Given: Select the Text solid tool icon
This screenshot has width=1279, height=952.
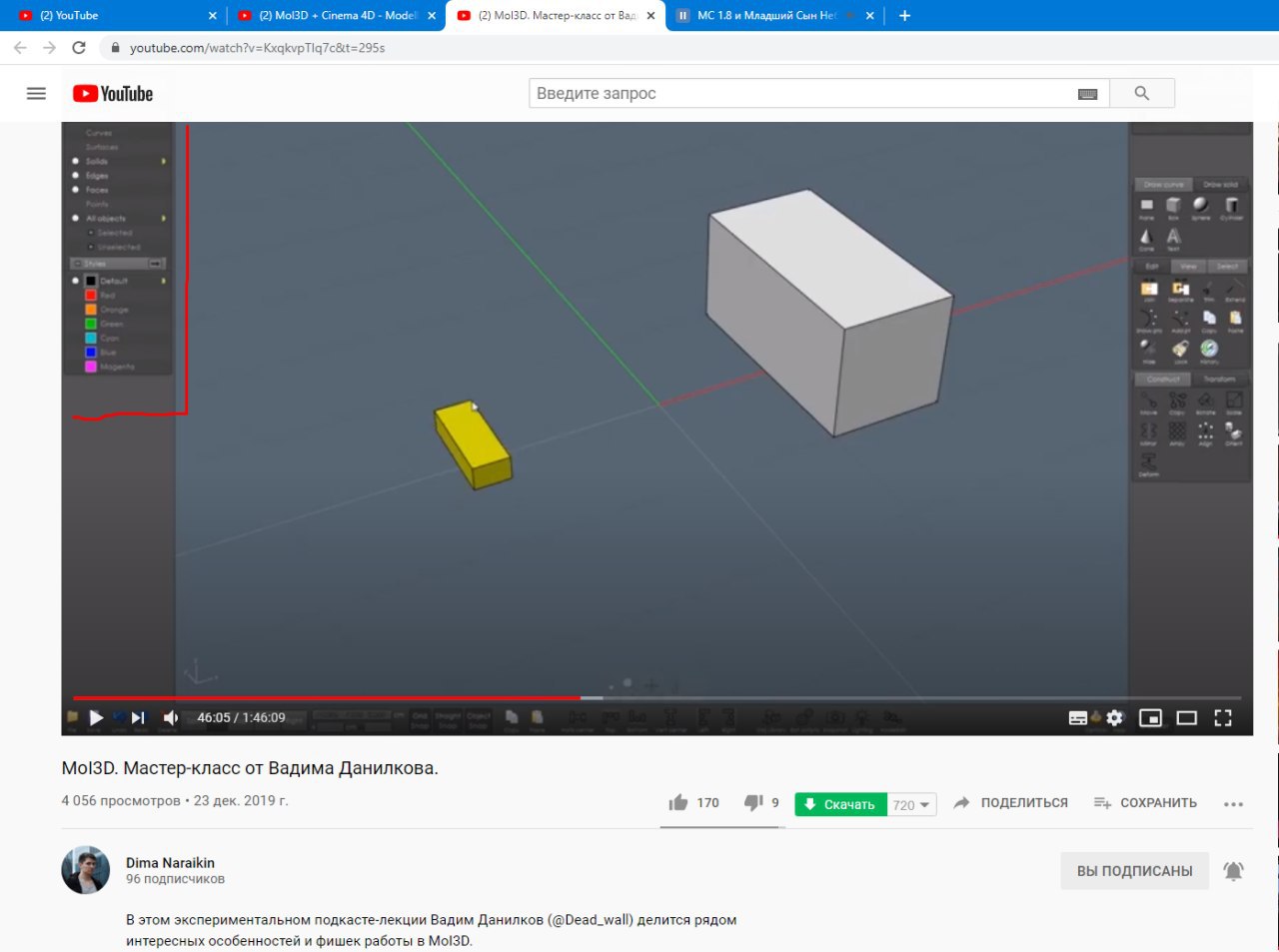Looking at the screenshot, I should pos(1173,238).
